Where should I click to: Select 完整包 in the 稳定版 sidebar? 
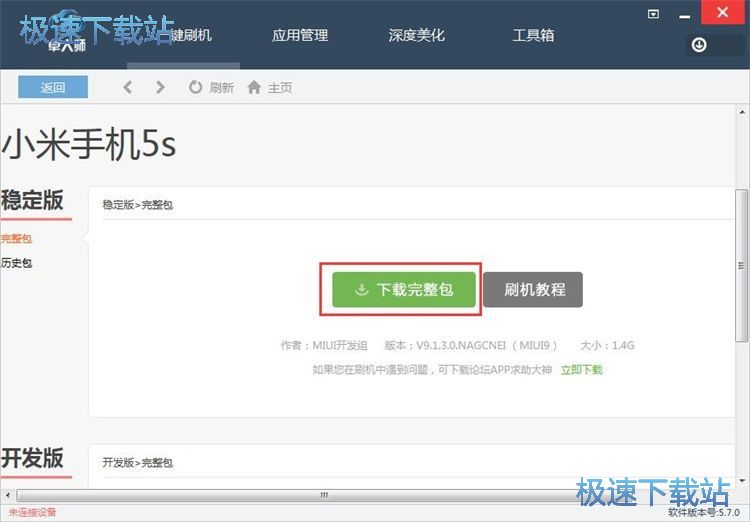(16, 238)
